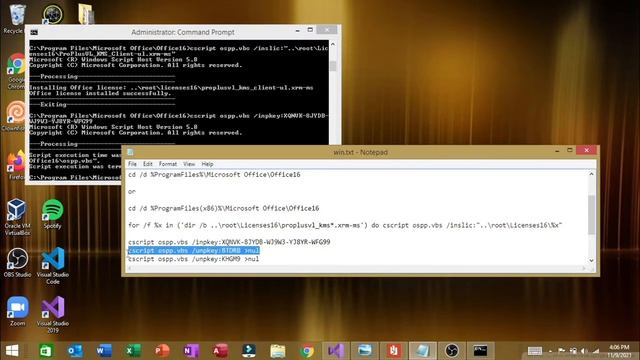Maximize the Notepad window
Screen dimensions: 640x360
570,151
